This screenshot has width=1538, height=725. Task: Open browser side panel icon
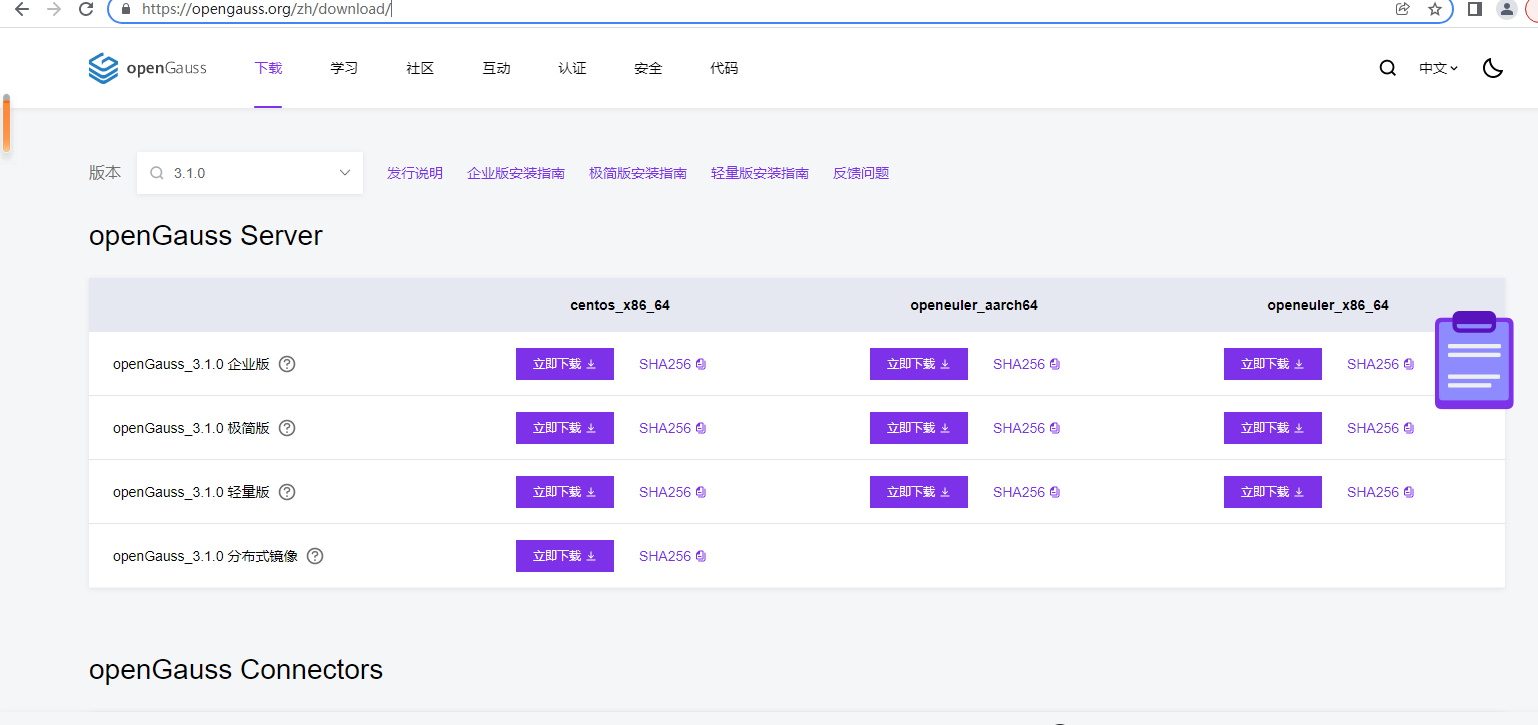[1474, 9]
